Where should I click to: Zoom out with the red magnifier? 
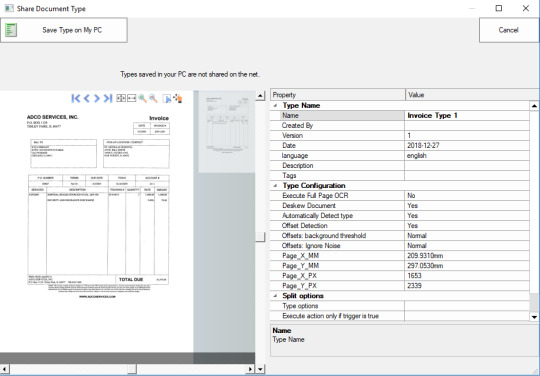pyautogui.click(x=153, y=98)
